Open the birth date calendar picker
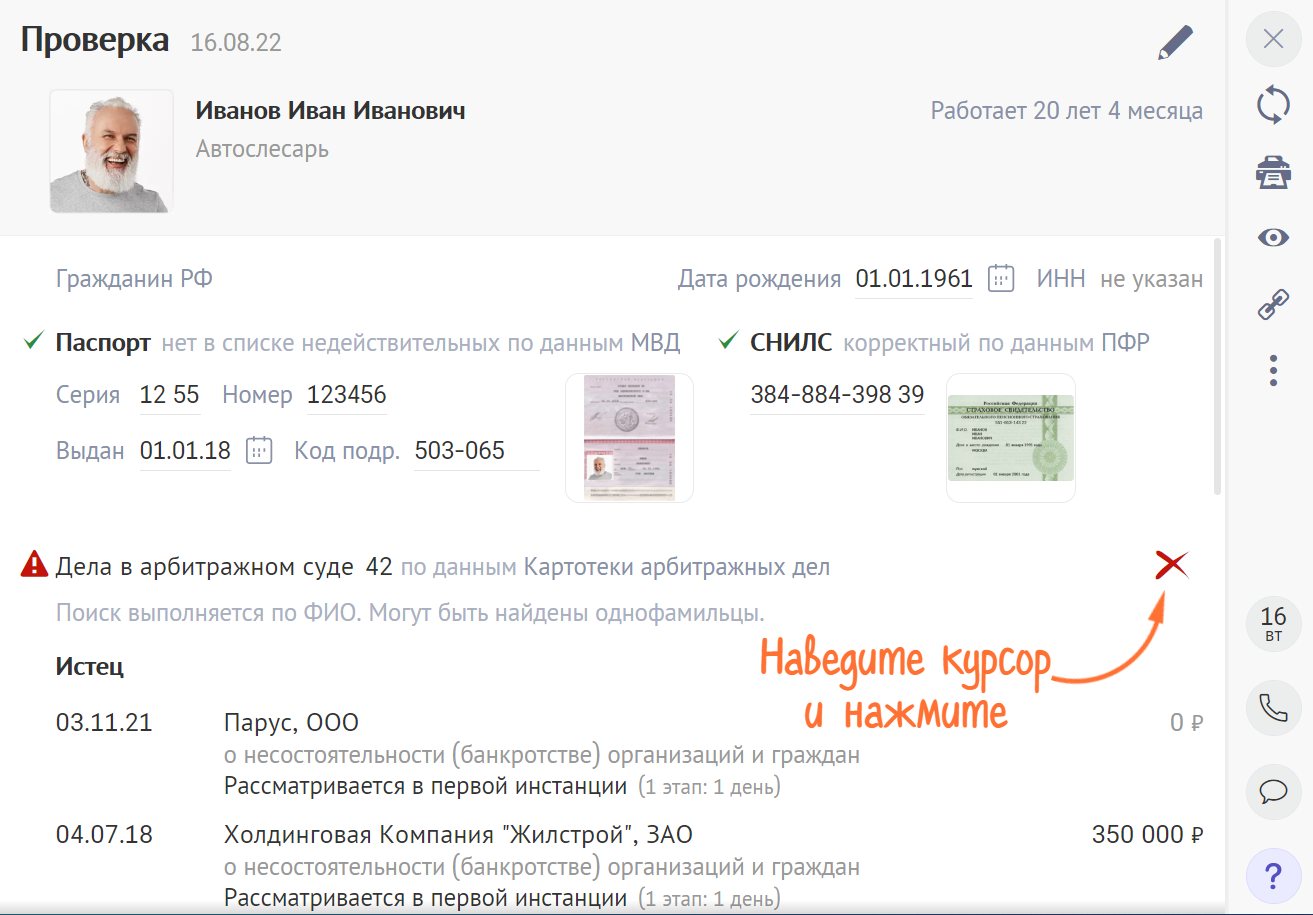Image resolution: width=1313 pixels, height=915 pixels. point(1001,278)
